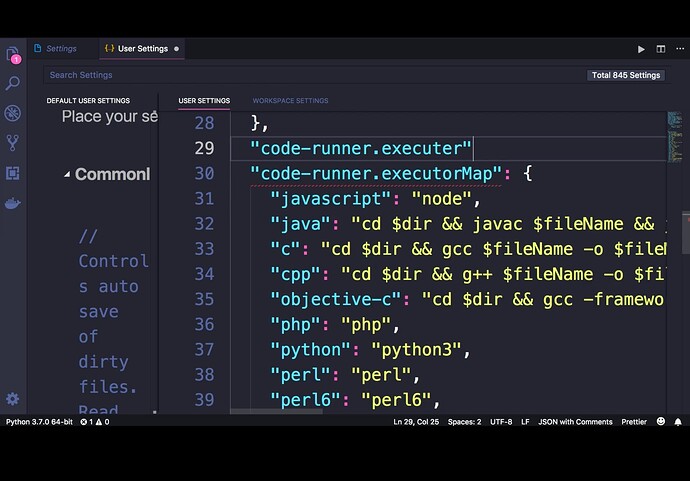Open the More Actions ellipsis menu
The height and width of the screenshot is (481, 690).
[680, 49]
